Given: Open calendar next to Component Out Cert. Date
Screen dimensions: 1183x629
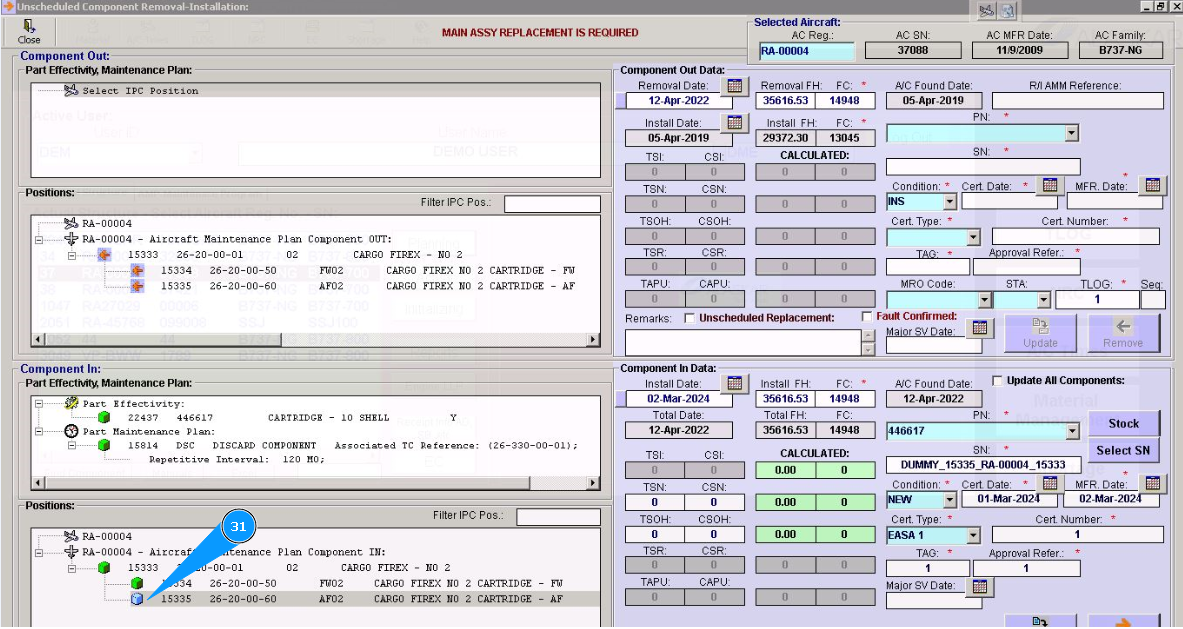Looking at the screenshot, I should [x=1049, y=185].
